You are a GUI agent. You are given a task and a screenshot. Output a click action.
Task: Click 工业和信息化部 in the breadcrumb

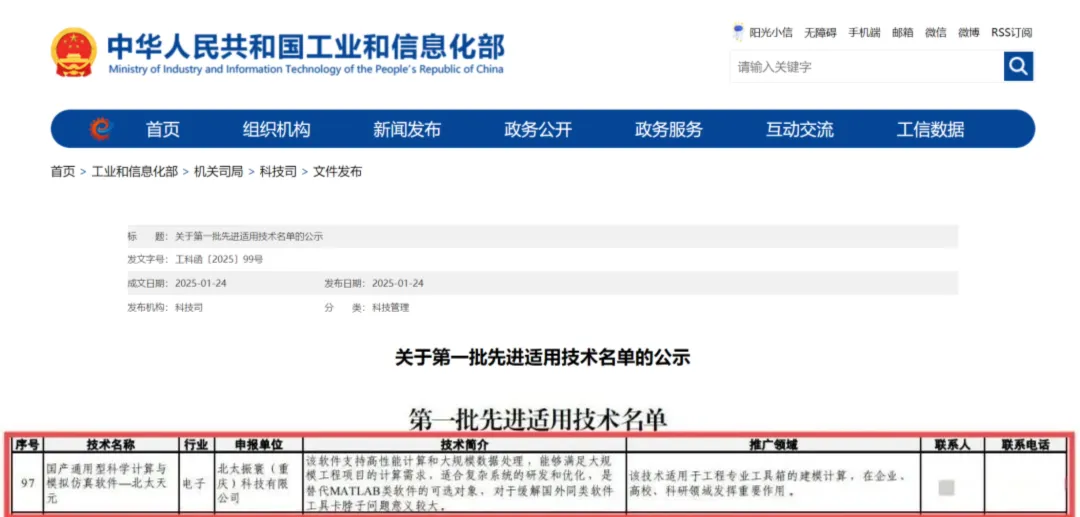pos(134,172)
